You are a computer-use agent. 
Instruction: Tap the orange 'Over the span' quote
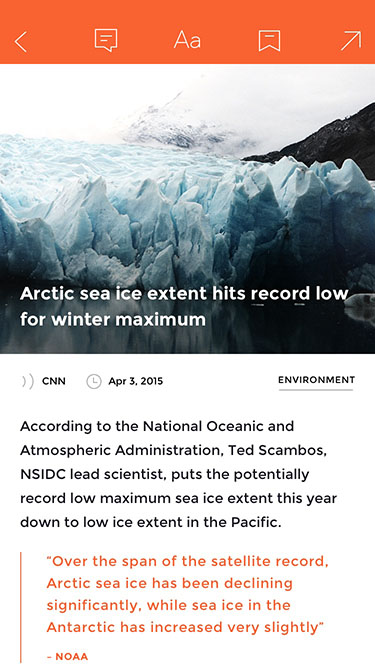[x=187, y=594]
